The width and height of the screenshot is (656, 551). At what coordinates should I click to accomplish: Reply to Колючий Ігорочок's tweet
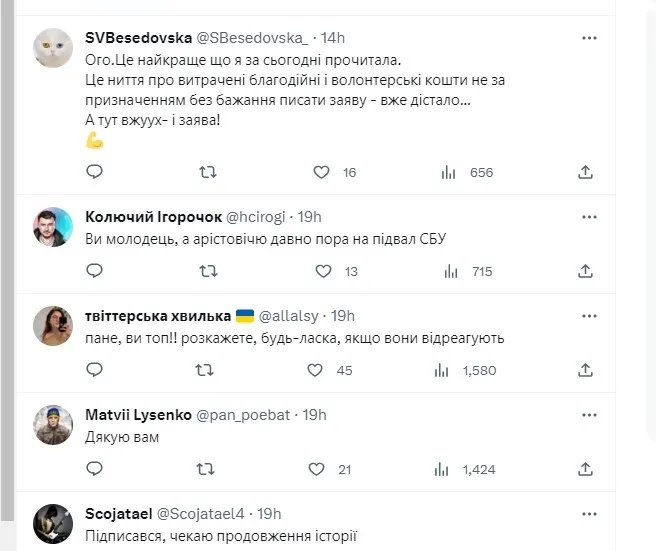pyautogui.click(x=94, y=270)
